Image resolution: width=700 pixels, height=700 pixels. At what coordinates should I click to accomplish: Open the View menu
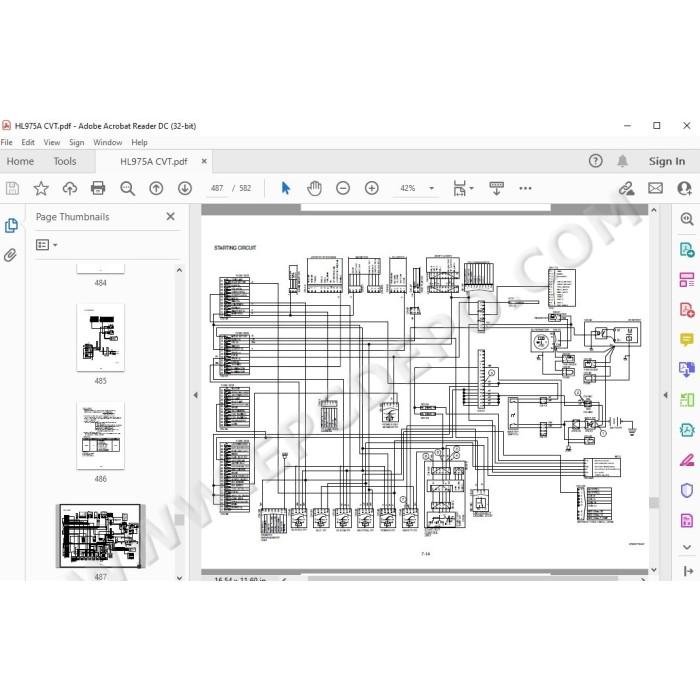pos(52,142)
